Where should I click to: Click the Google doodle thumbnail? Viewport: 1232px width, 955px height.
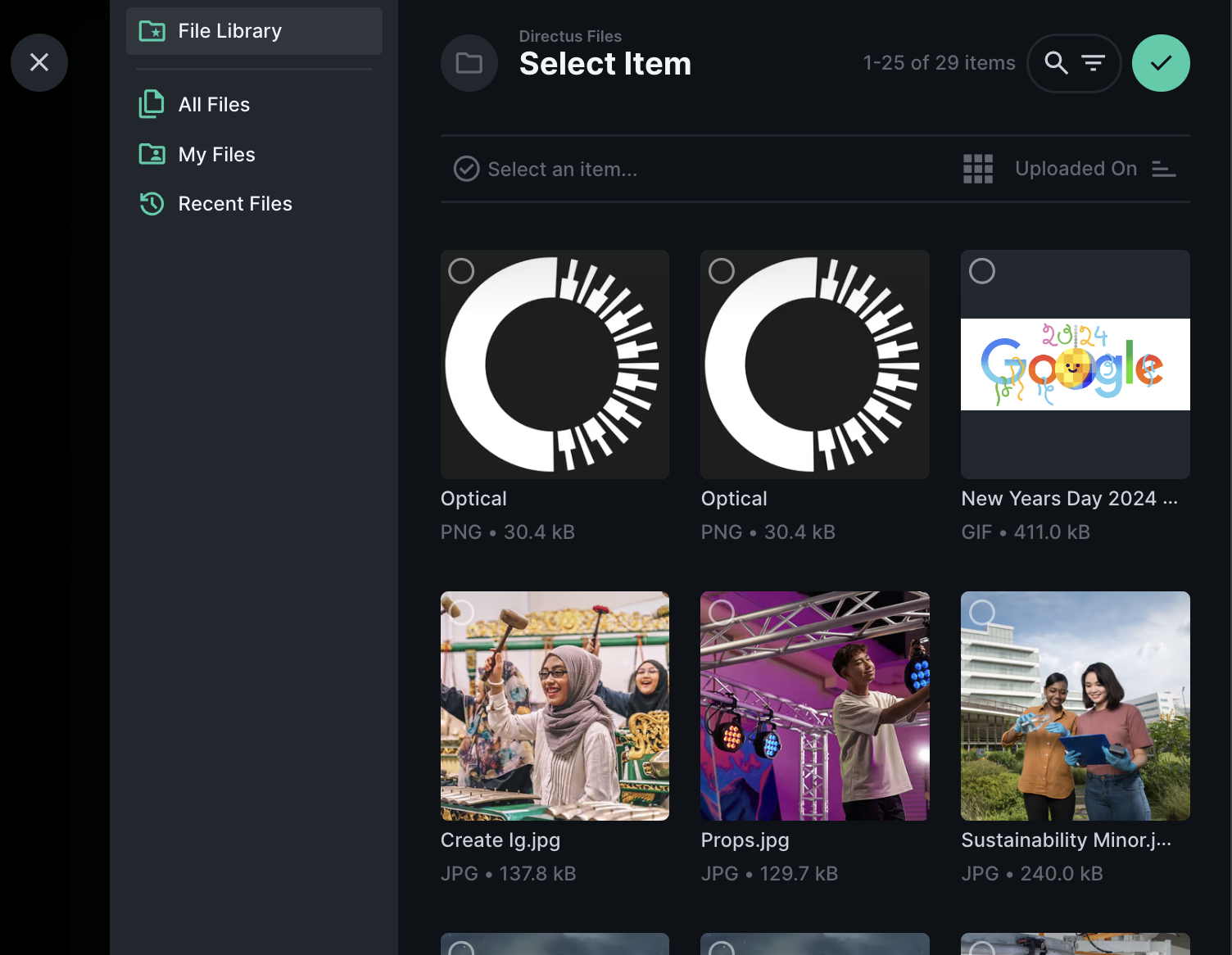pos(1076,364)
